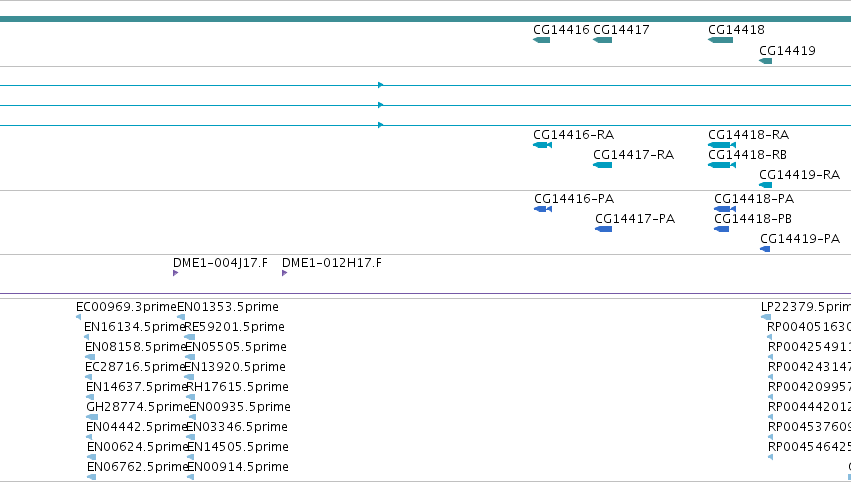
Task: Click the DME1-012H17.F purple arrow marker
Action: point(284,273)
